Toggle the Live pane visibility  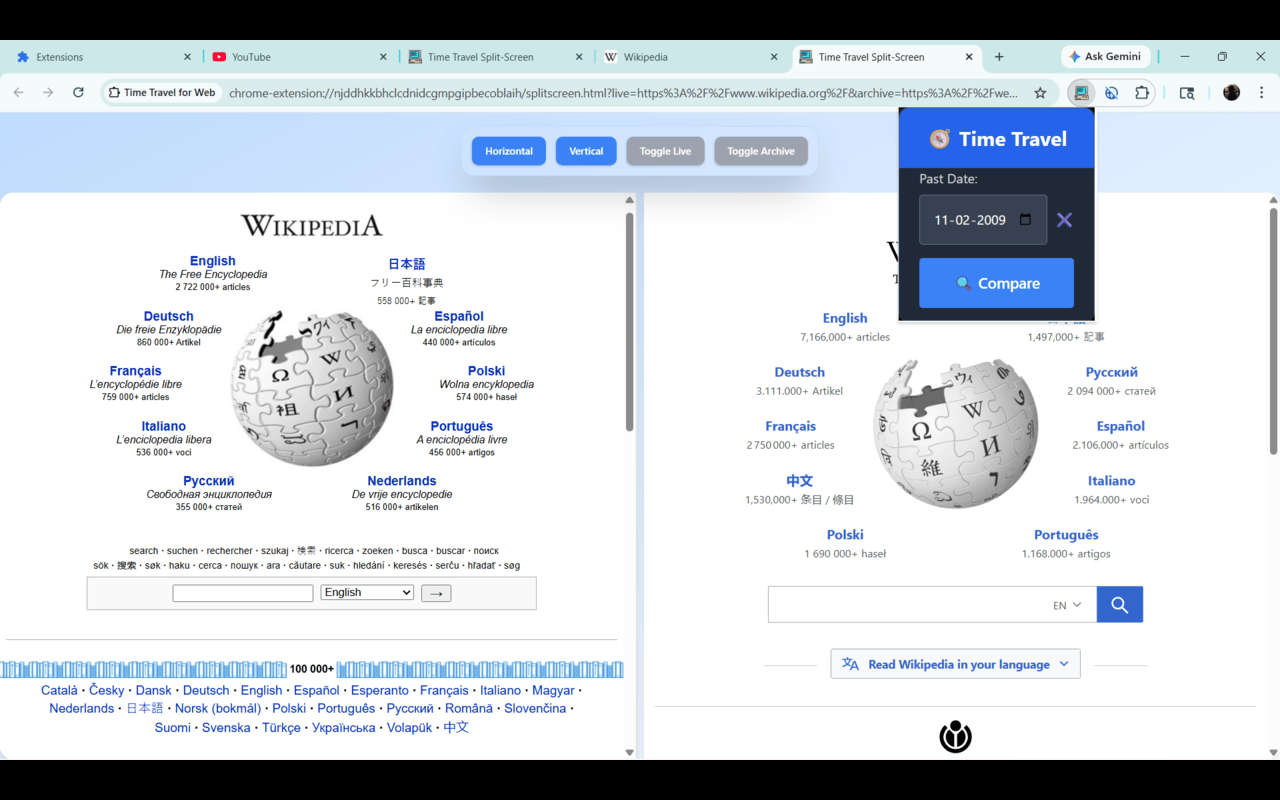(x=665, y=151)
